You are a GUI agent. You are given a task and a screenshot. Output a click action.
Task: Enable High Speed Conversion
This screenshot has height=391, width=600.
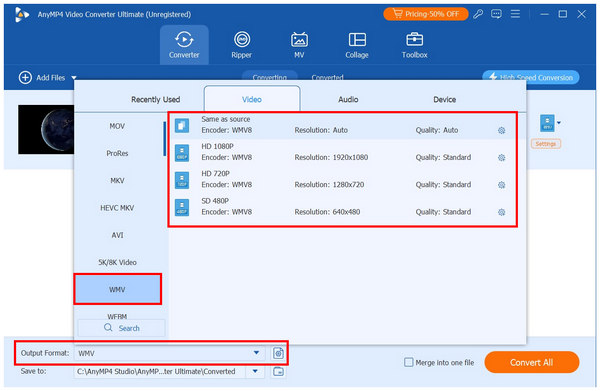531,77
